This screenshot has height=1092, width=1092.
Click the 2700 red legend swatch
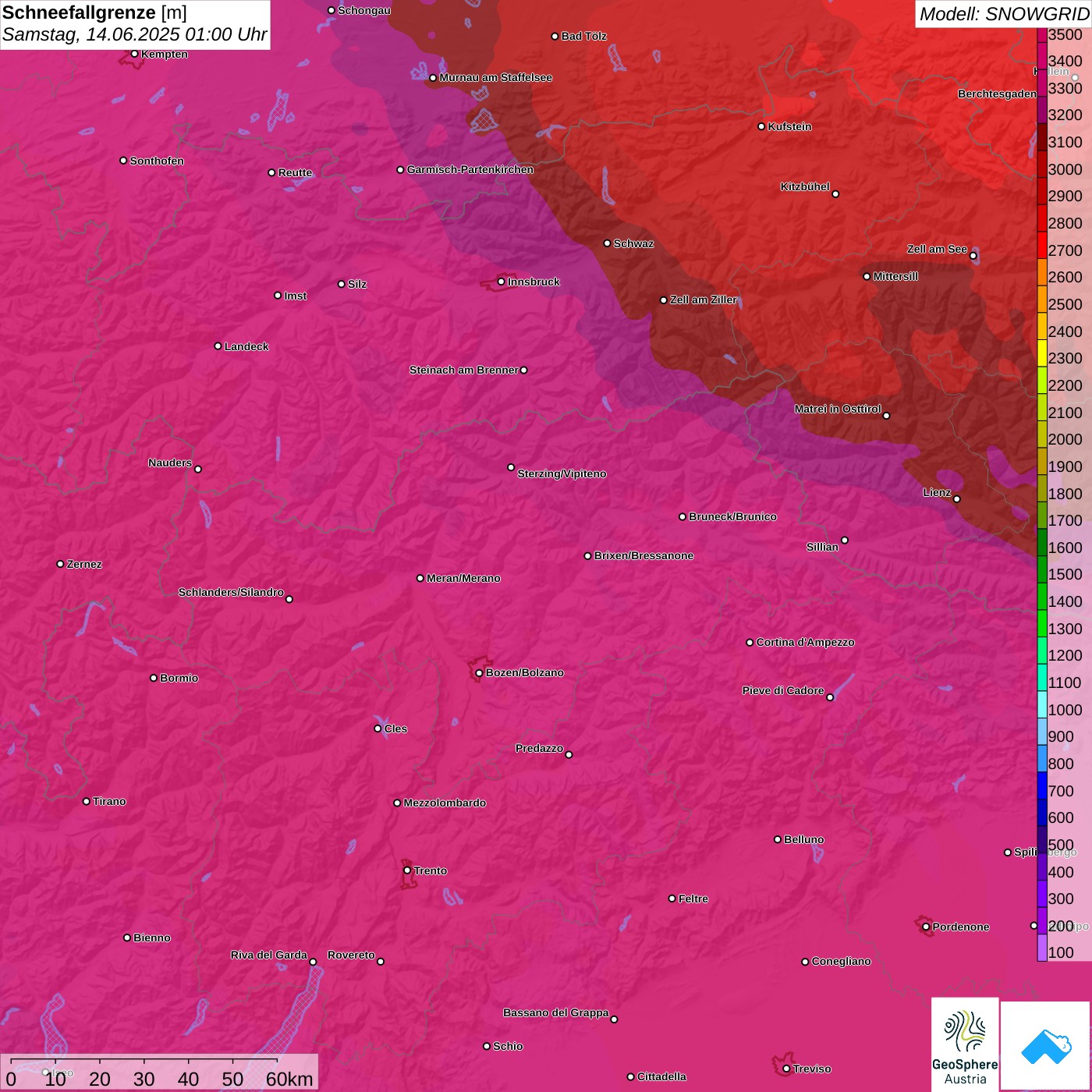click(1042, 245)
